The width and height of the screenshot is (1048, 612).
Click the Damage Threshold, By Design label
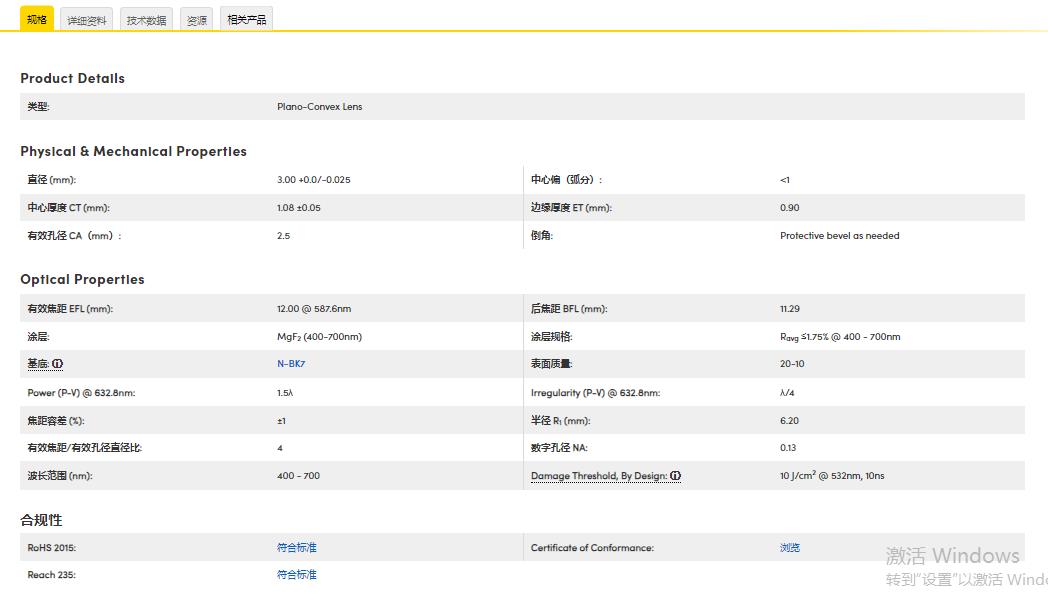click(599, 476)
